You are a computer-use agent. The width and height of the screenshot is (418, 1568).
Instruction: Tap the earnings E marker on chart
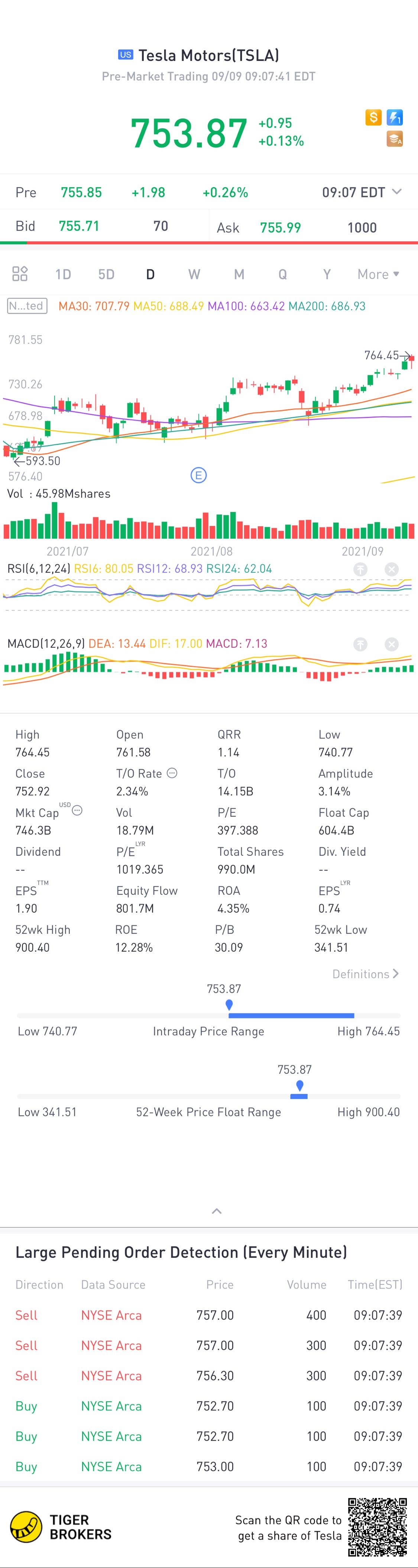coord(199,475)
